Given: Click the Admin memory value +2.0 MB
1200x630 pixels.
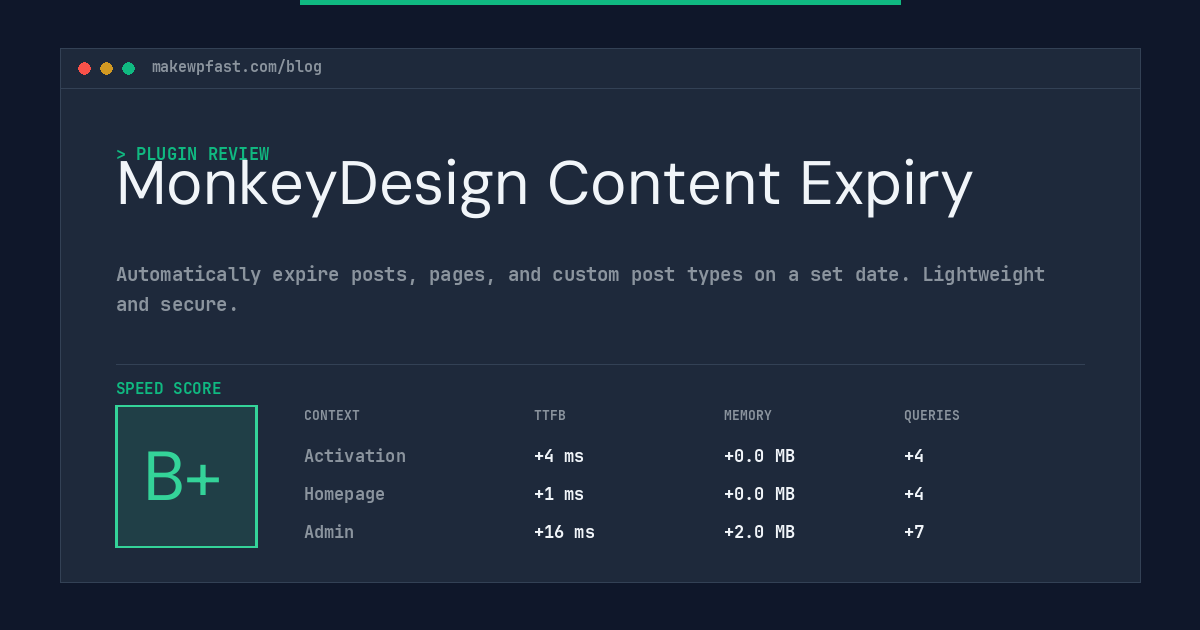Looking at the screenshot, I should pyautogui.click(x=759, y=532).
